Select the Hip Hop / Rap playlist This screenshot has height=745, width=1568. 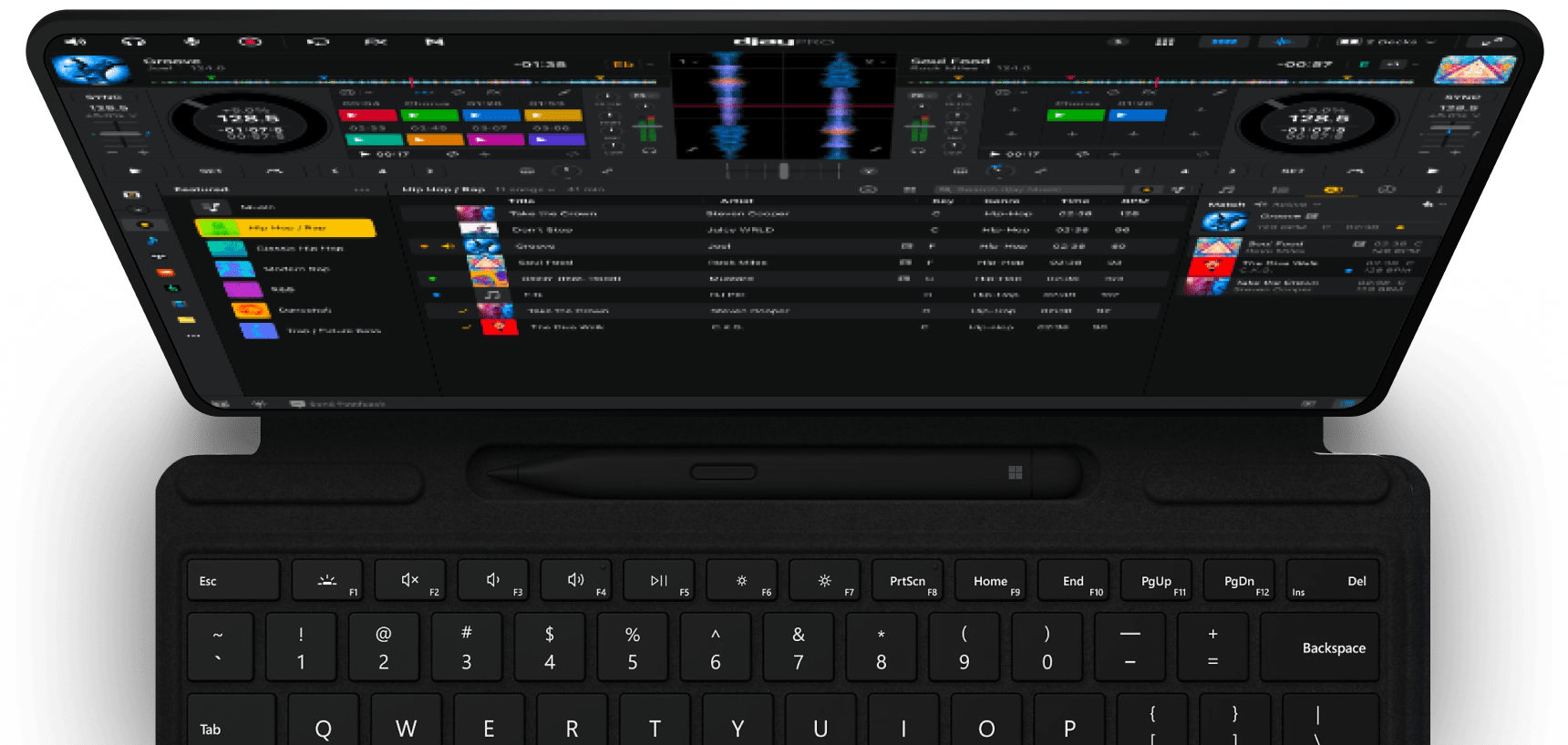(285, 227)
